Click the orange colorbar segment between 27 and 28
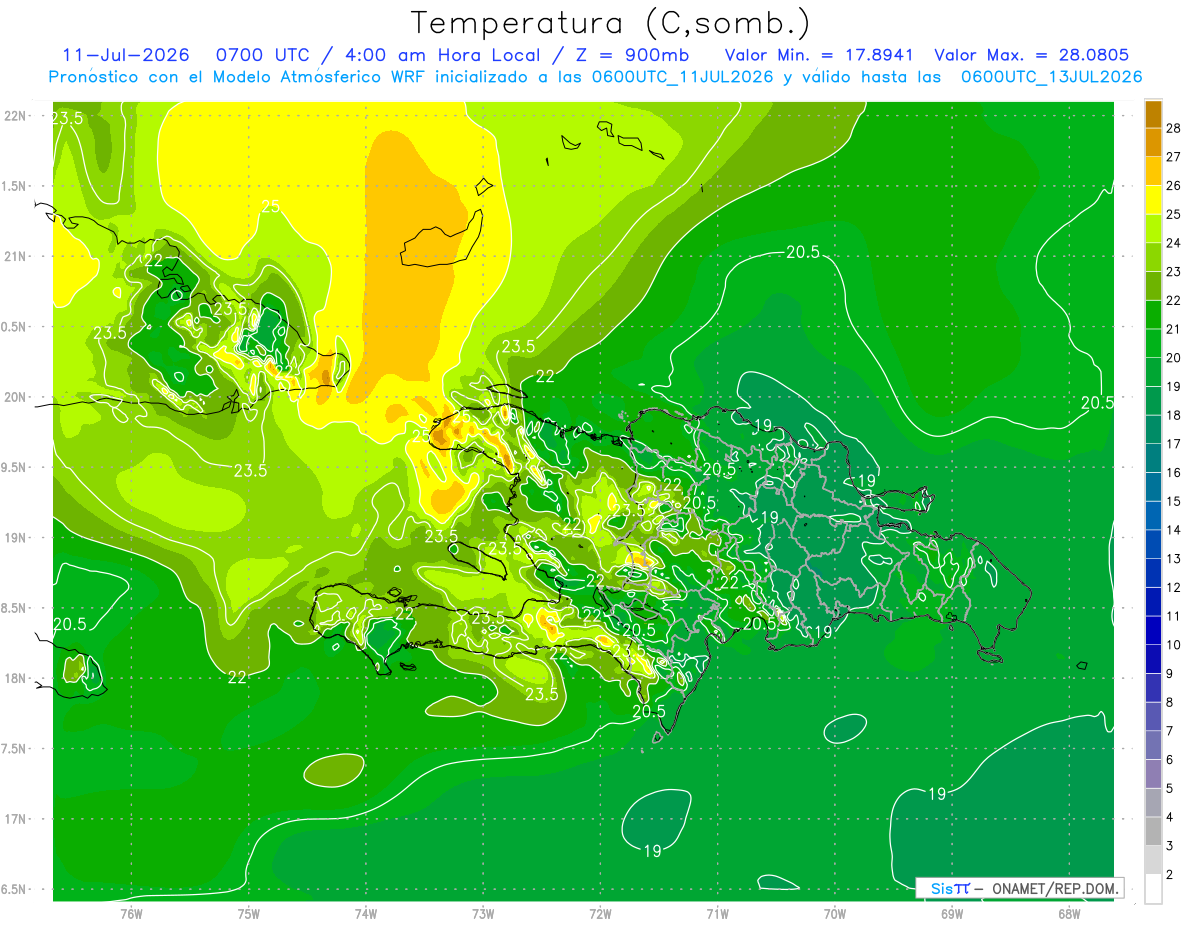The height and width of the screenshot is (927, 1200). [x=1153, y=143]
